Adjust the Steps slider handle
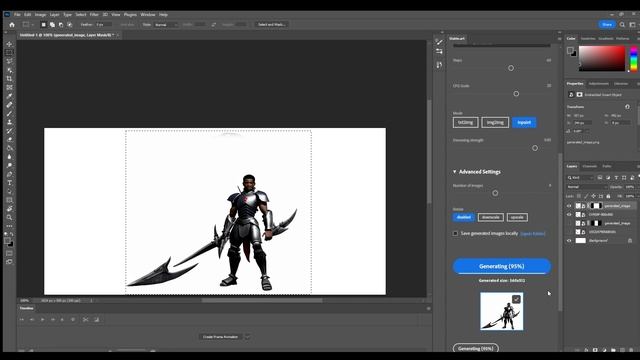Viewport: 640px width, 360px height. [x=511, y=68]
